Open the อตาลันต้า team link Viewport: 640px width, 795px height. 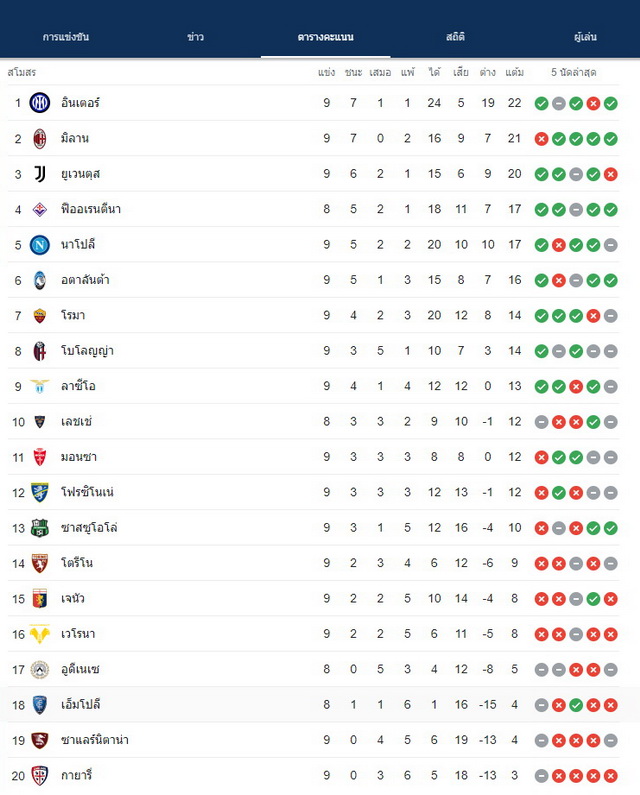85,280
